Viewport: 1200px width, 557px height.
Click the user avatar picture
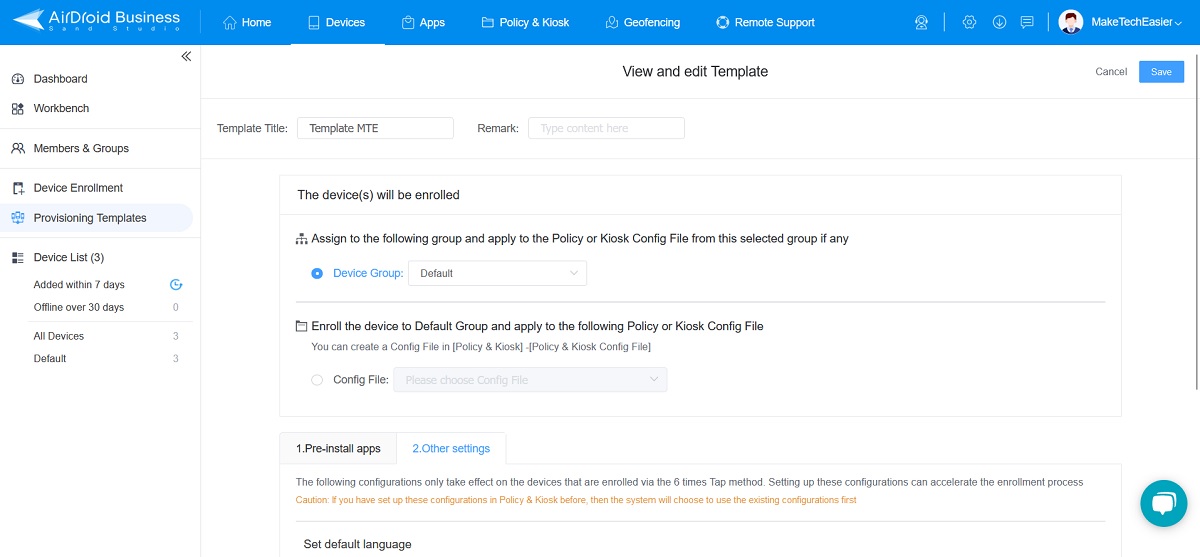[1071, 22]
